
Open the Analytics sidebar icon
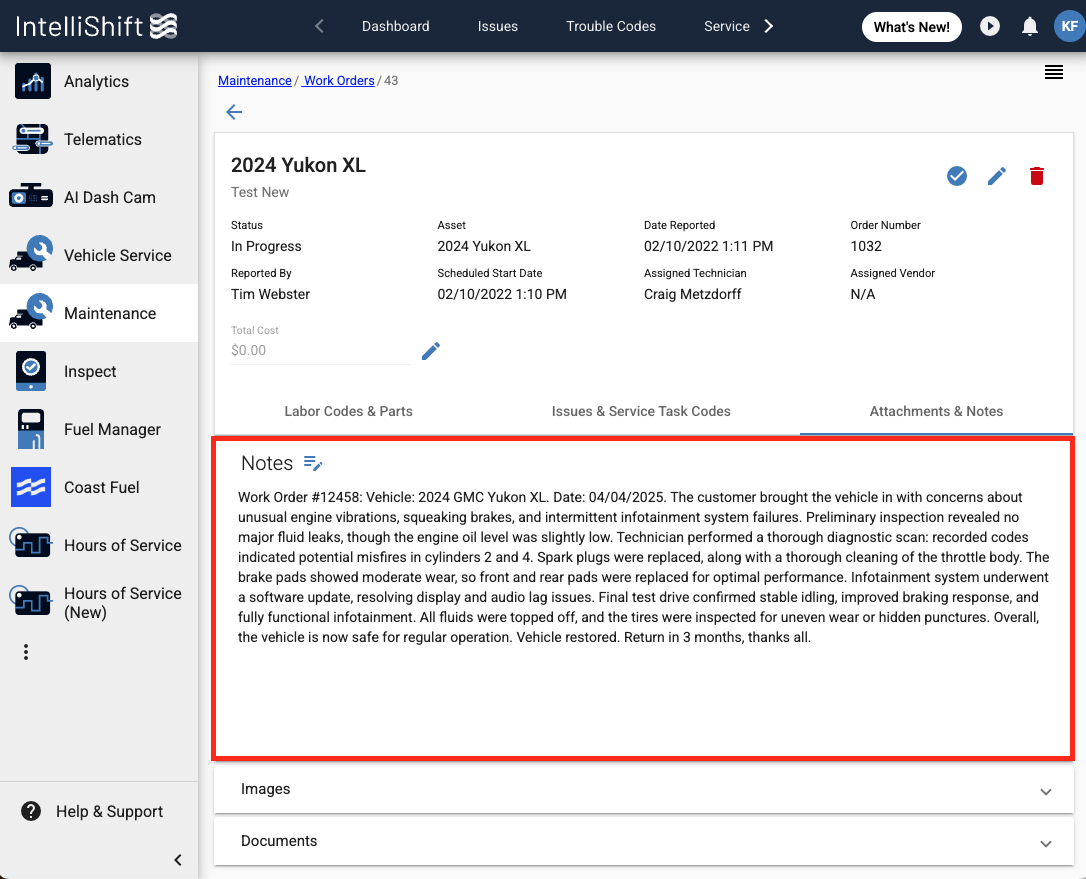point(33,81)
